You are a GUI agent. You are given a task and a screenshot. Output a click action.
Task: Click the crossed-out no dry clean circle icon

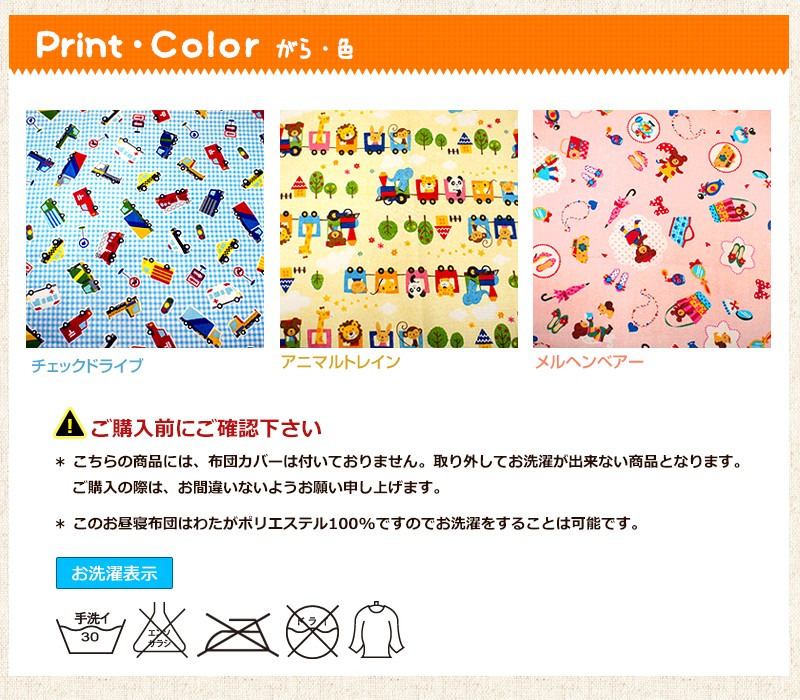[x=312, y=631]
